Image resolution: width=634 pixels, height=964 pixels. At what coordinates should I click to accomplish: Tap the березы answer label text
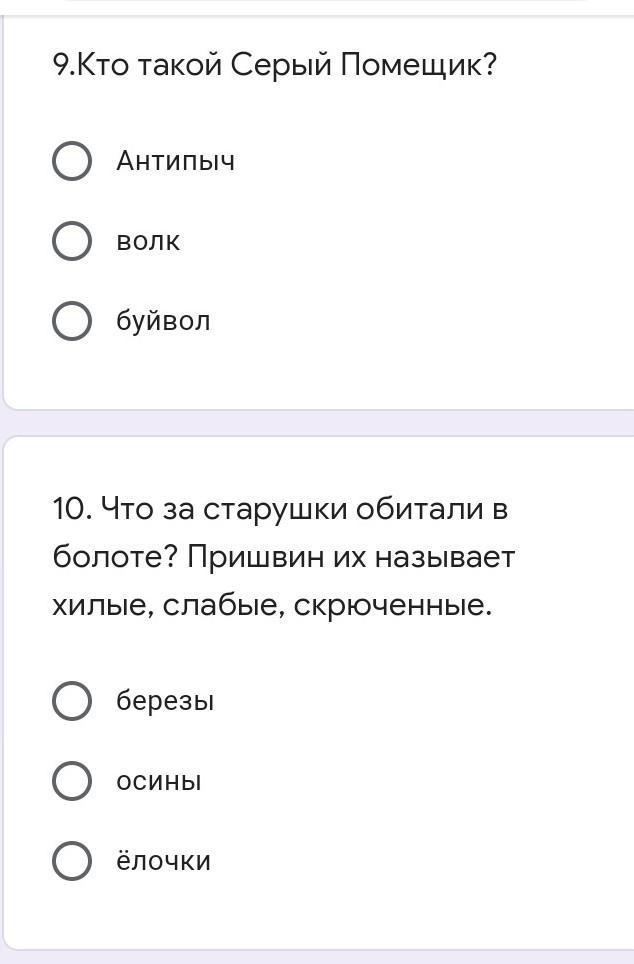click(x=165, y=701)
